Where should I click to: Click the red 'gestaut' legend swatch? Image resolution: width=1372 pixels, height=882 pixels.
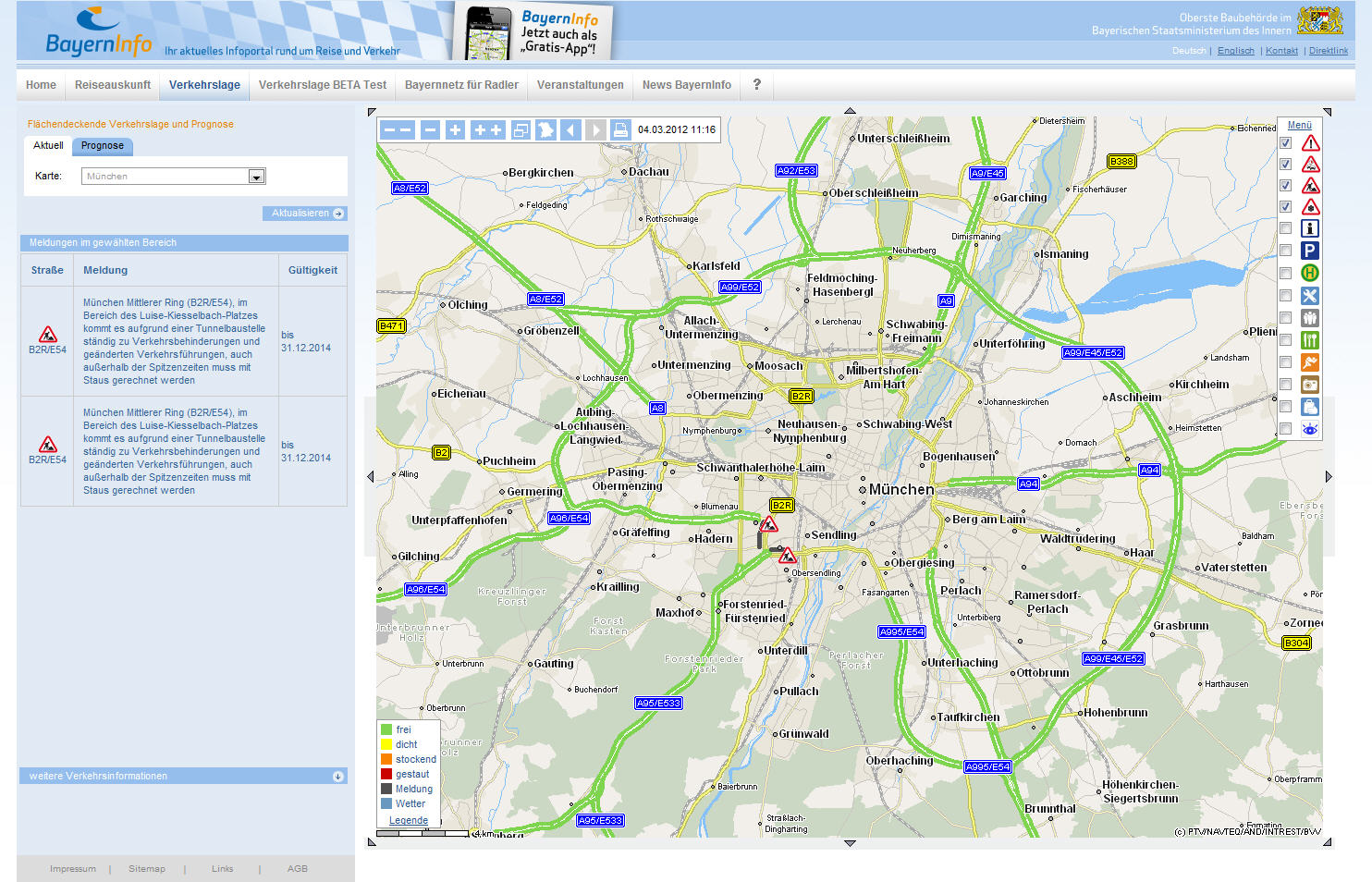click(386, 774)
